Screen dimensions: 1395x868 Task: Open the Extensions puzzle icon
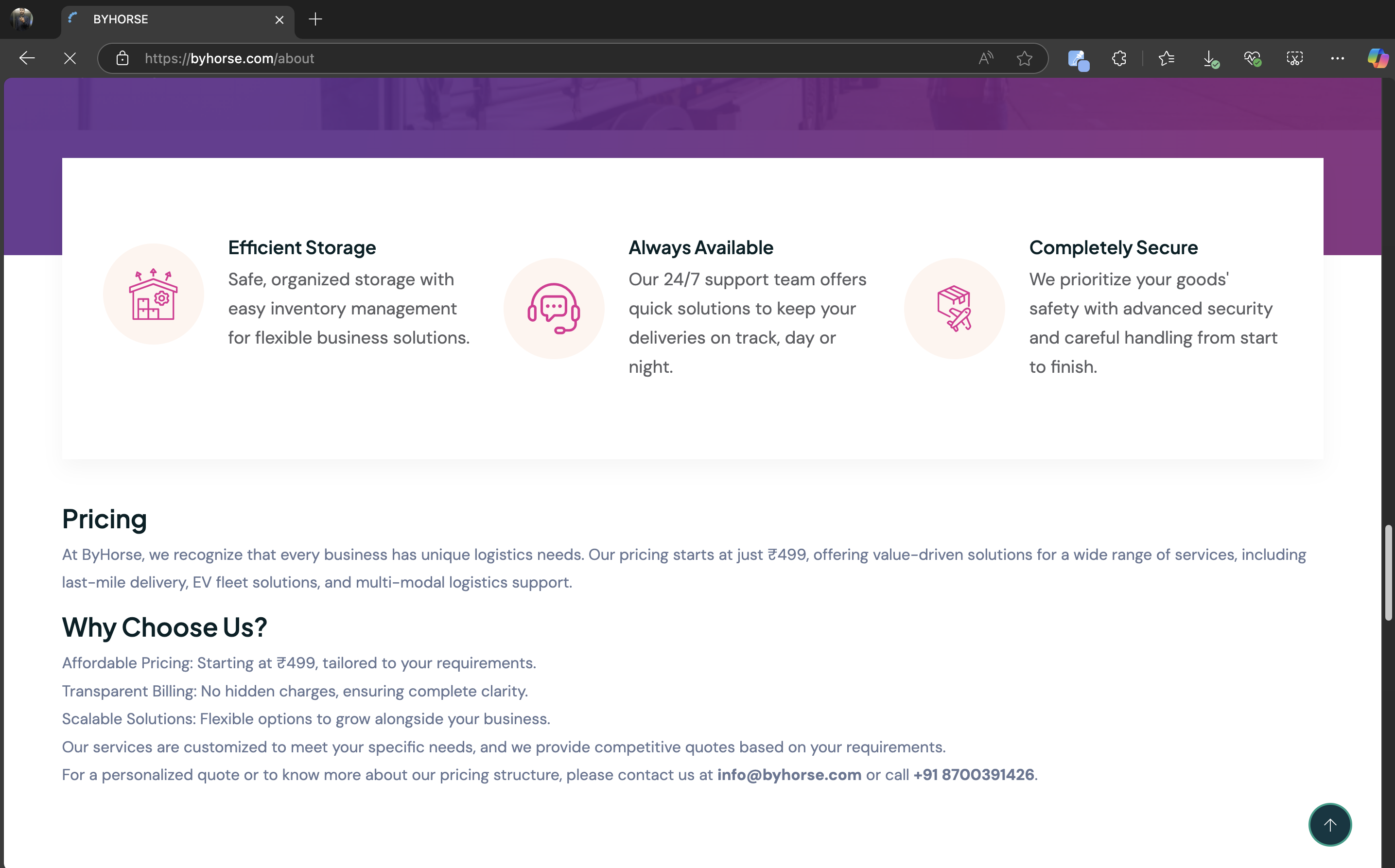1119,58
